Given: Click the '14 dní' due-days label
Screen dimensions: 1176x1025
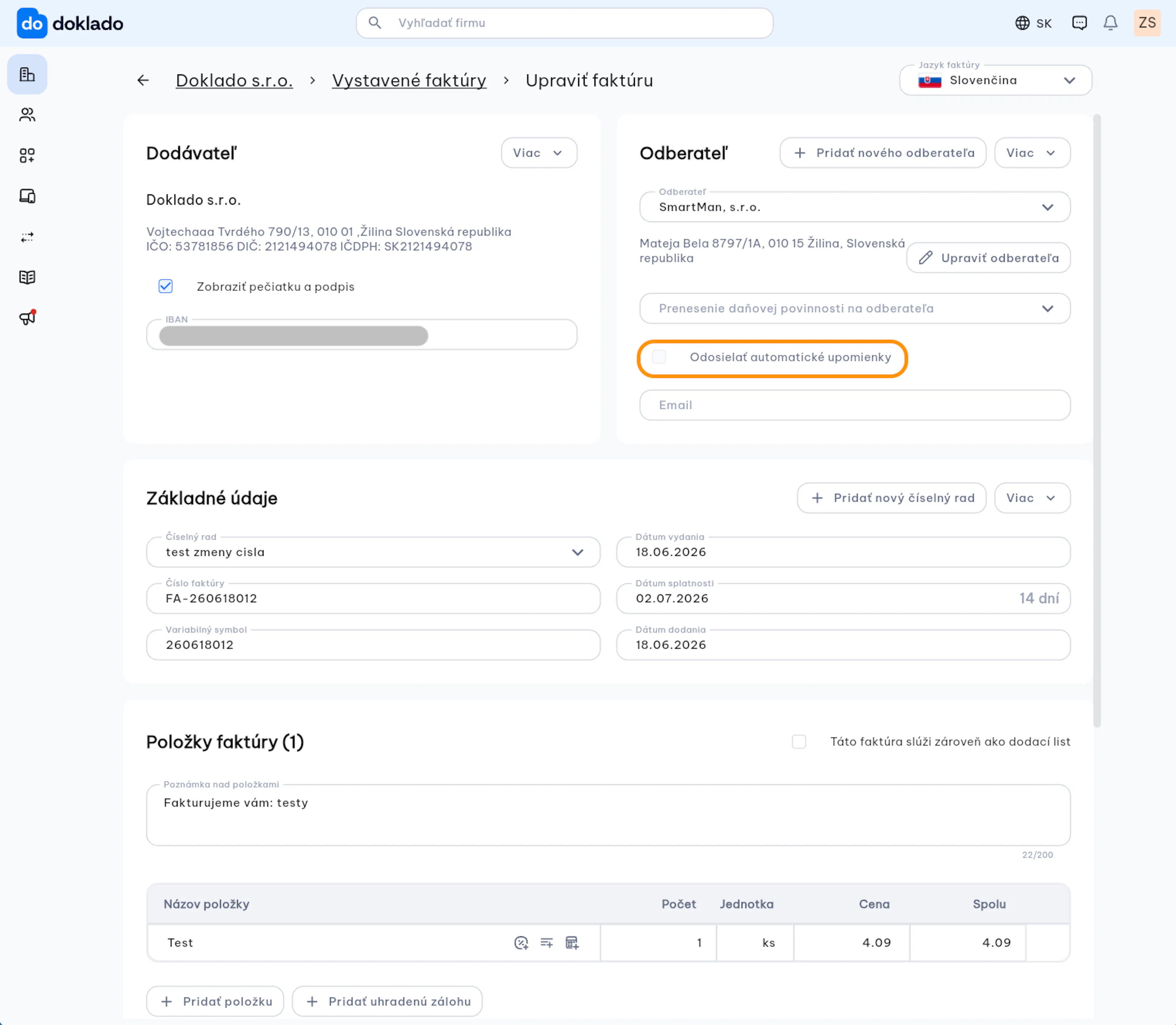Looking at the screenshot, I should coord(1039,598).
